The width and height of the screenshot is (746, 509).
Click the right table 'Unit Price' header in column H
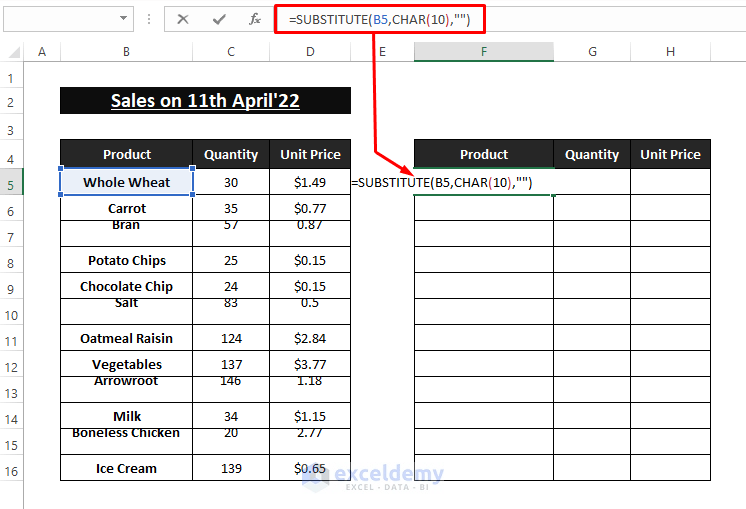[x=670, y=154]
